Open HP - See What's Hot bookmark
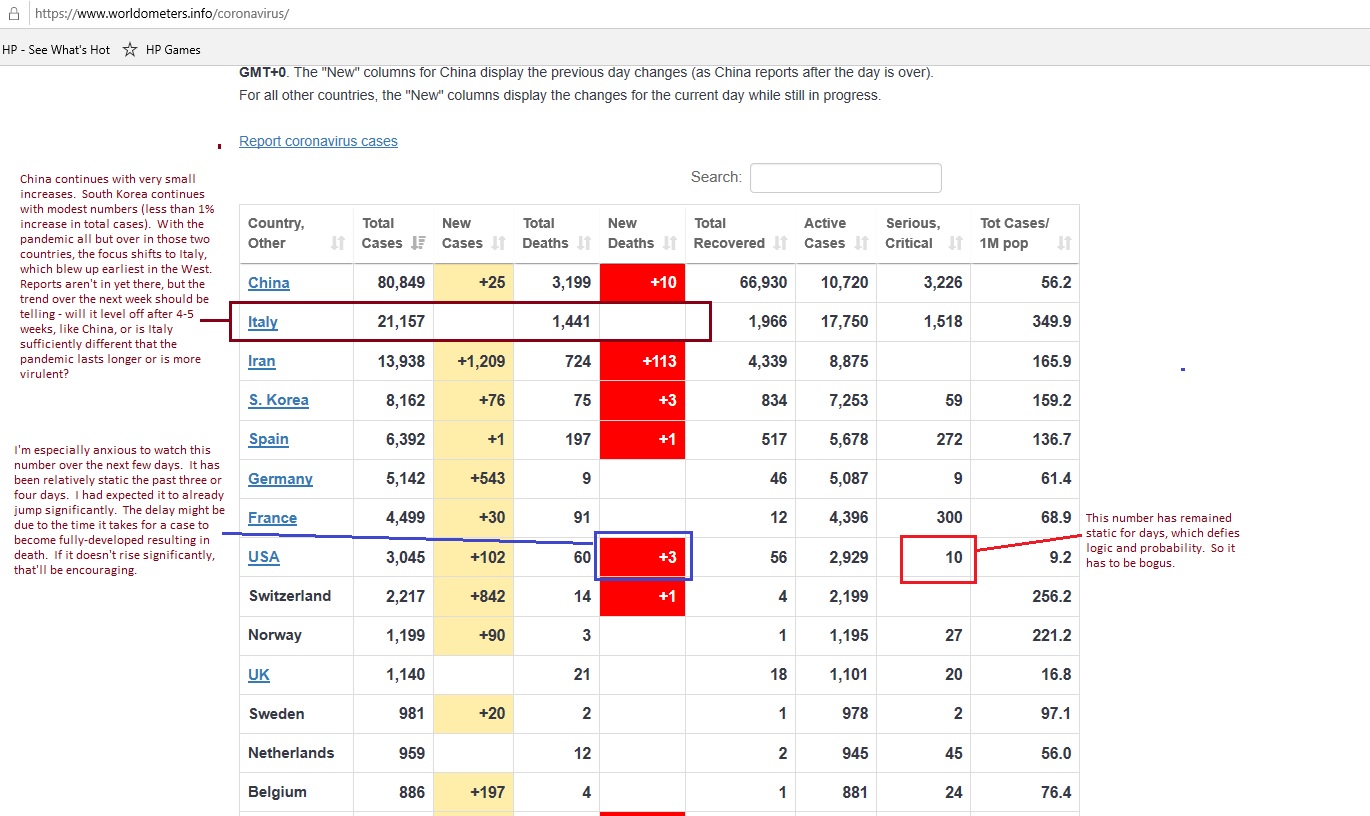The image size is (1370, 816). pyautogui.click(x=56, y=49)
